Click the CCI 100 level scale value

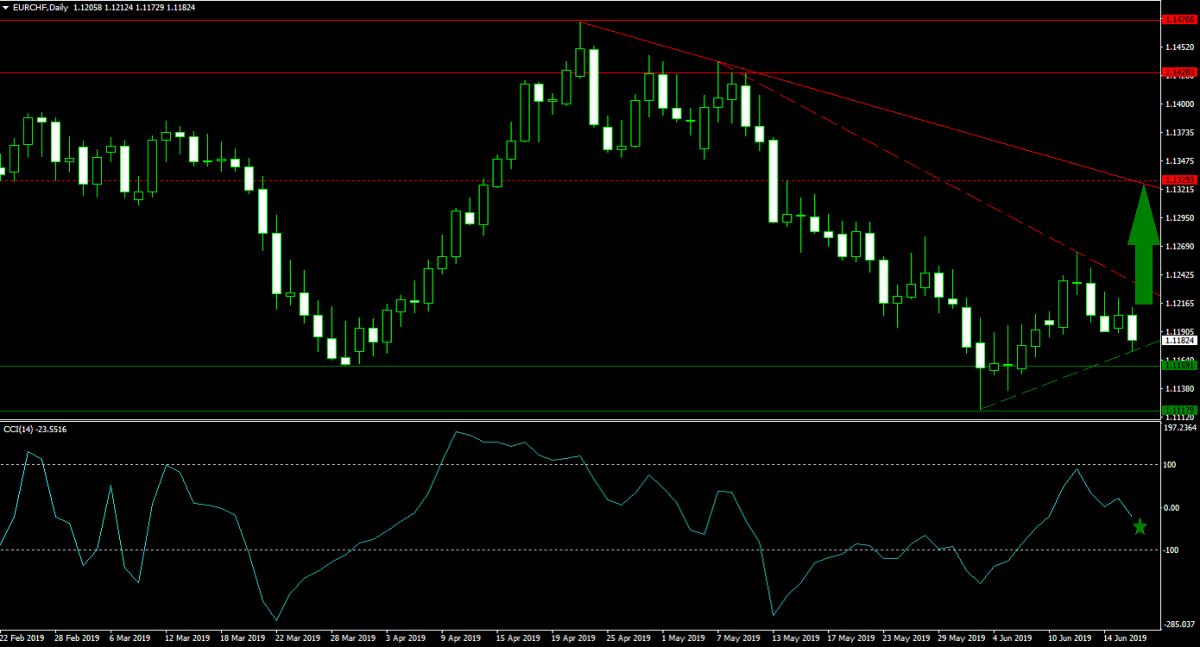[x=1170, y=465]
